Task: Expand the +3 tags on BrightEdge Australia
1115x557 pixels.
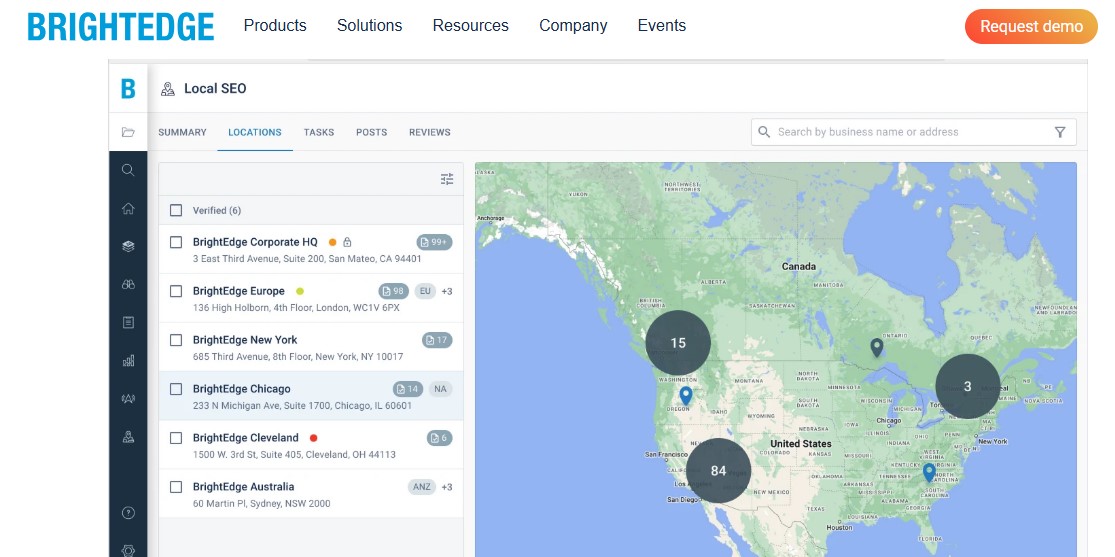Action: tap(447, 487)
